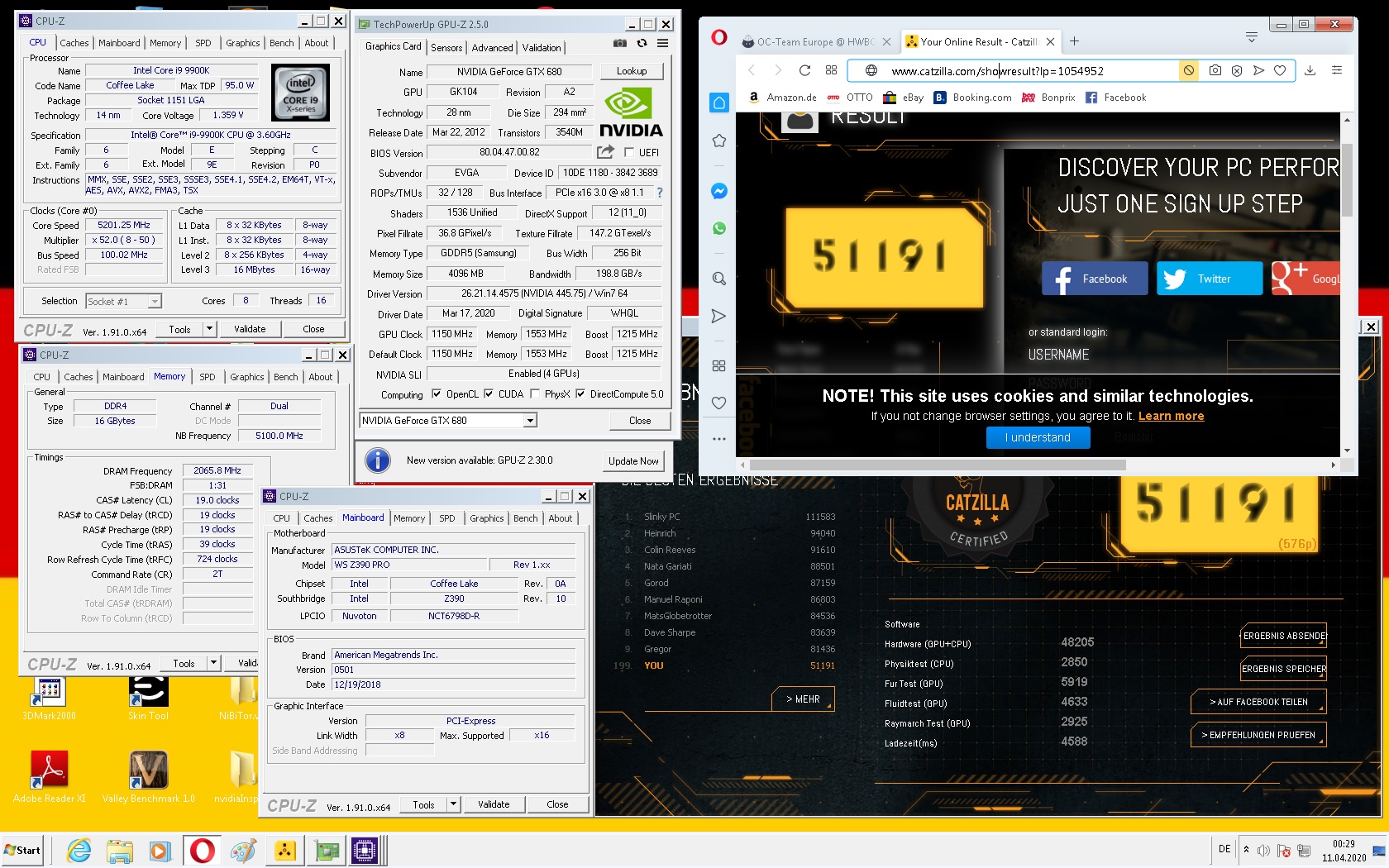
Task: Open the GPU selection dropdown in GPU-Z
Action: click(x=530, y=421)
